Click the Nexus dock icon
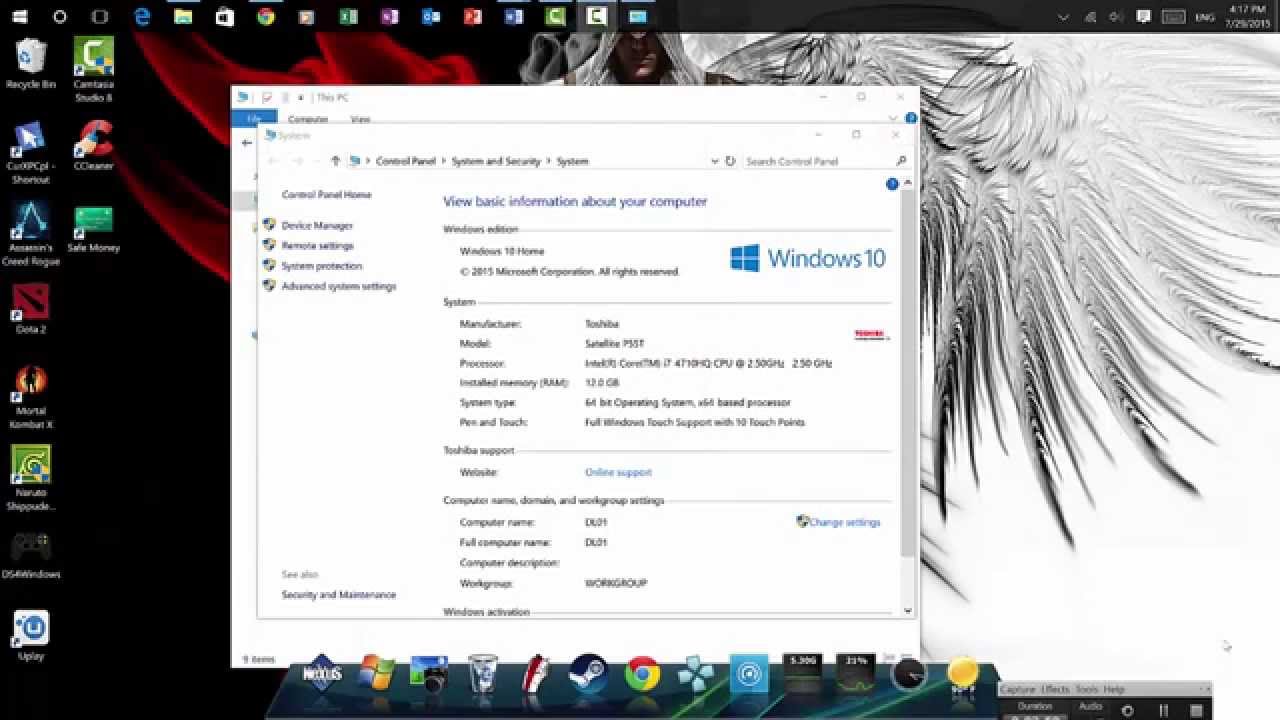The image size is (1280, 720). (x=322, y=675)
